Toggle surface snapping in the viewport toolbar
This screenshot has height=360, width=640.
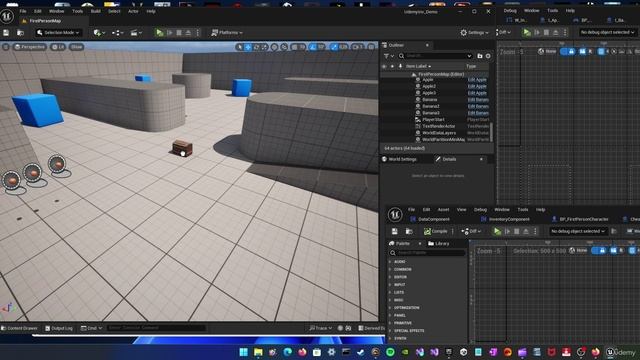[x=284, y=47]
